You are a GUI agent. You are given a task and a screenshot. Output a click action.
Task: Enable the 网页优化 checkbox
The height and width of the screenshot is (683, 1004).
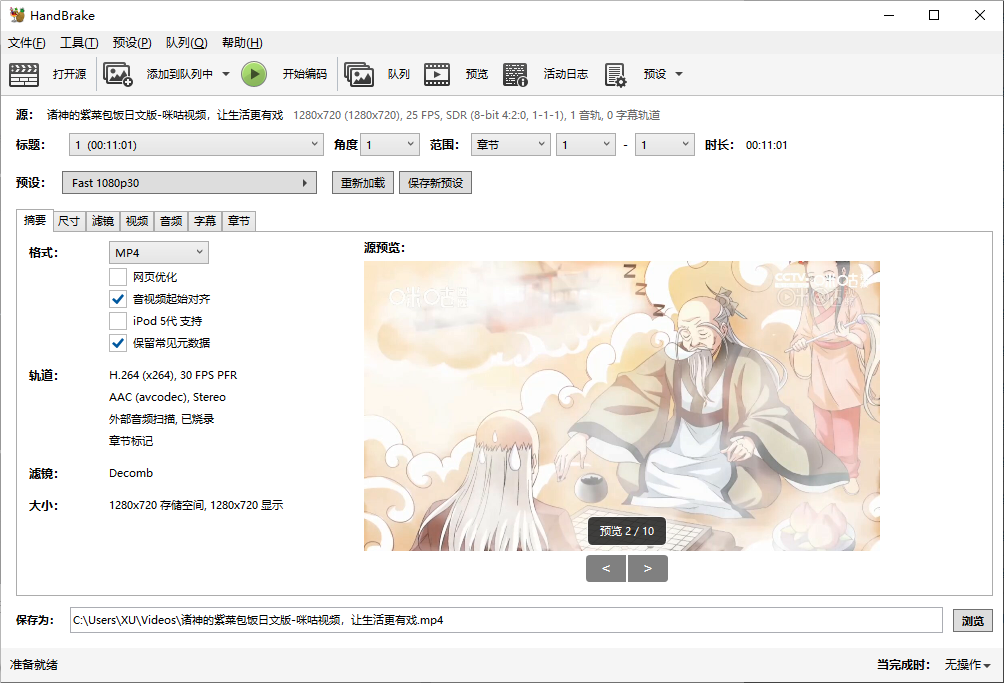click(118, 277)
